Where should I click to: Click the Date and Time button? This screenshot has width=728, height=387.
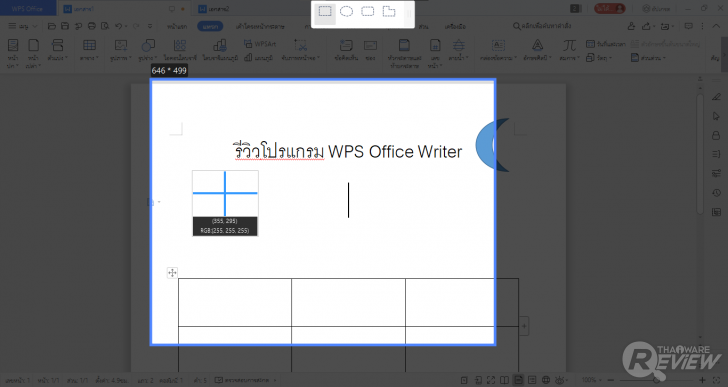click(605, 44)
